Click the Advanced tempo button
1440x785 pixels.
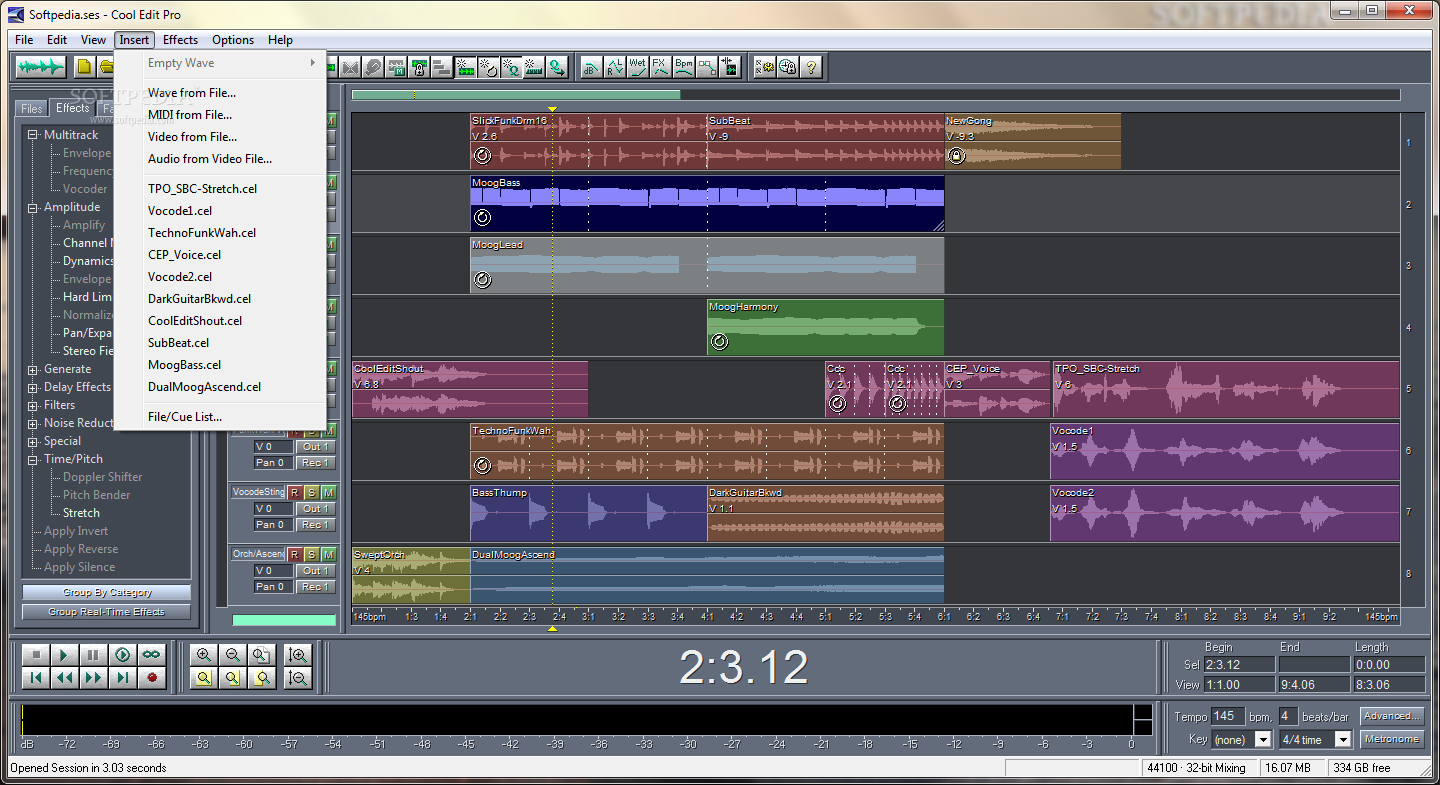pos(1391,716)
